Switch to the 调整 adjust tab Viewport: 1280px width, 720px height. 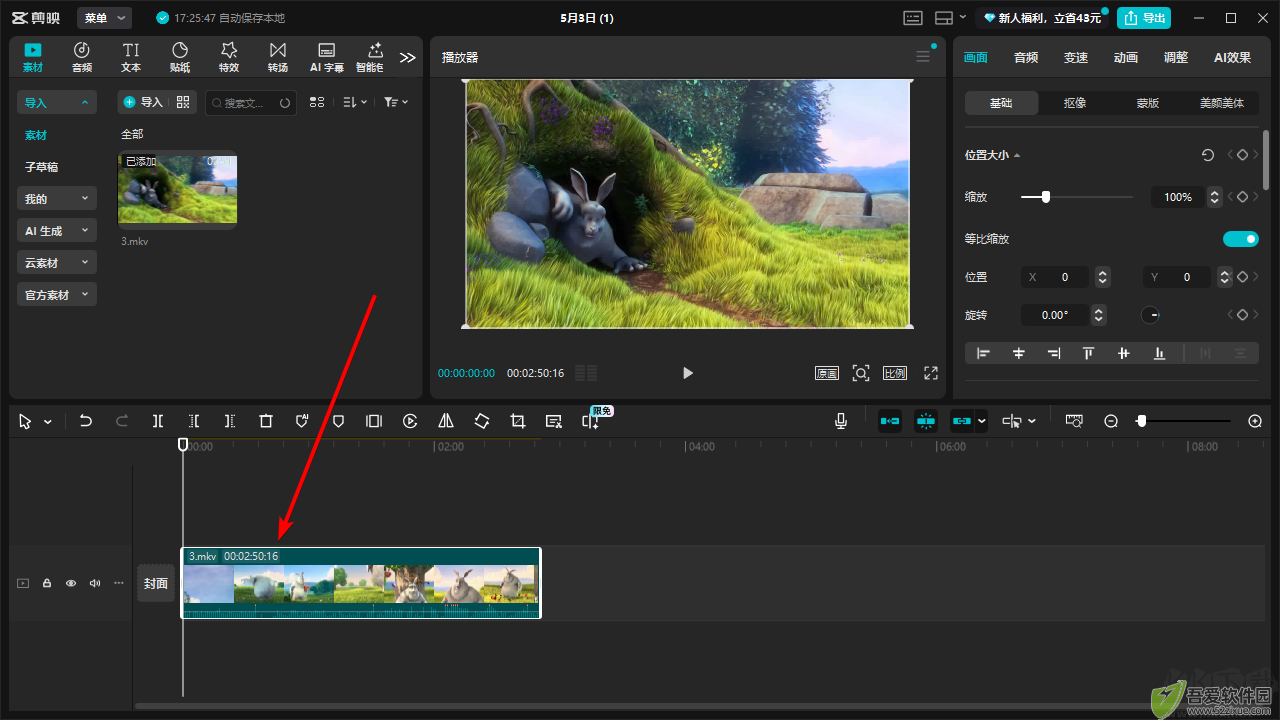1176,57
